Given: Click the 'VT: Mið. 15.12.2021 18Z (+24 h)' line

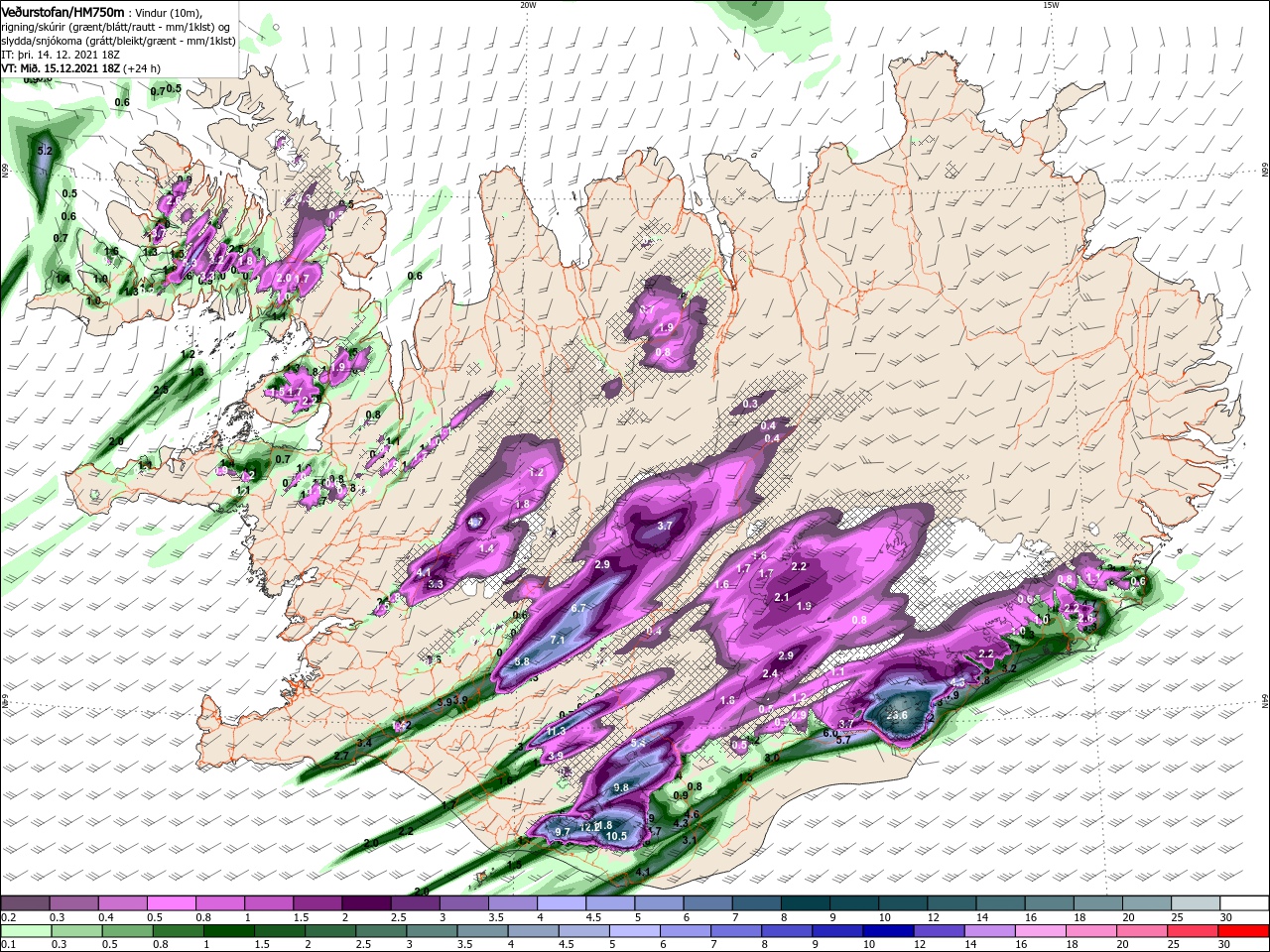Looking at the screenshot, I should coord(80,68).
